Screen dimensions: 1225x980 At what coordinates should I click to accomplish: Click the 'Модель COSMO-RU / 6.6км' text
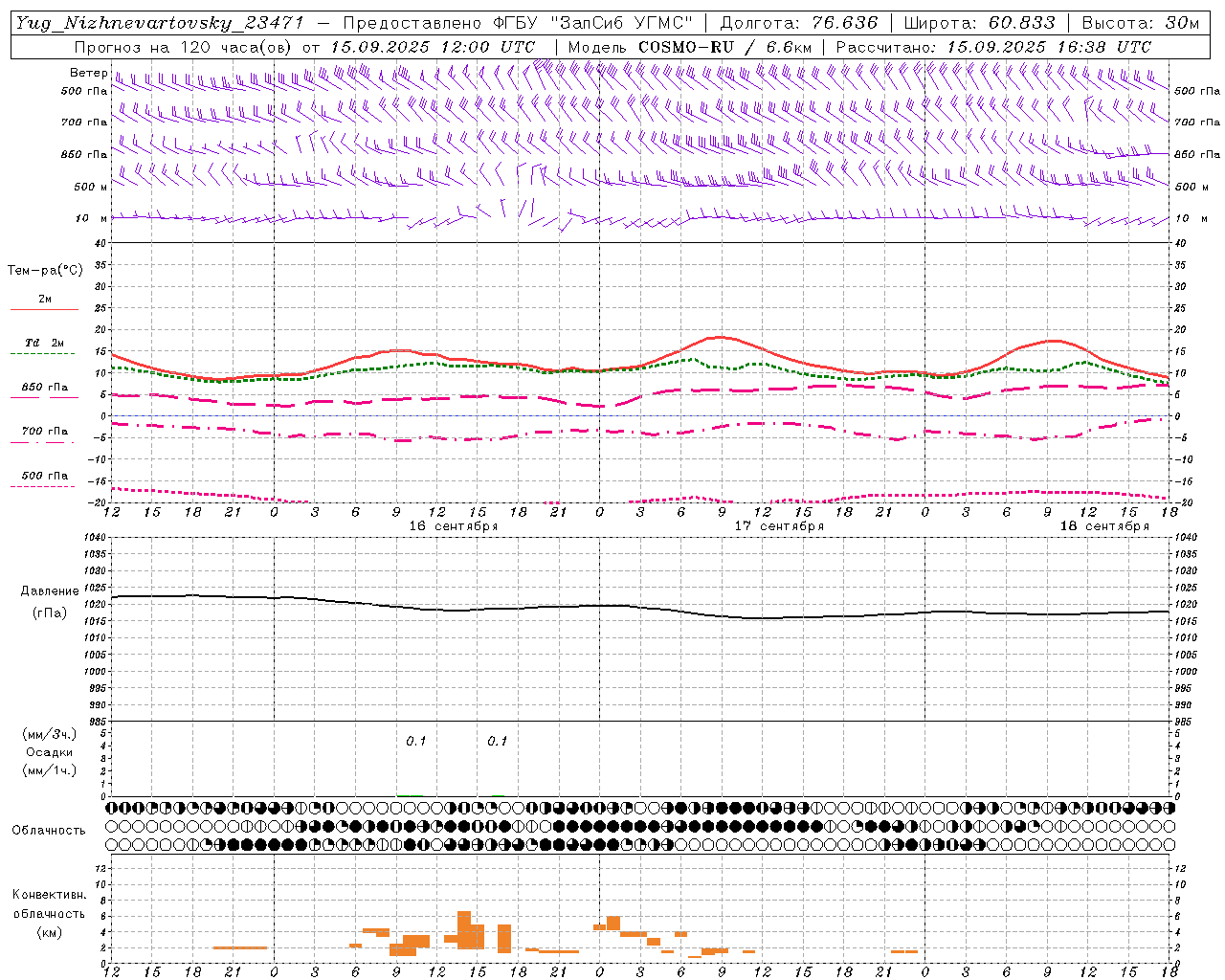689,47
